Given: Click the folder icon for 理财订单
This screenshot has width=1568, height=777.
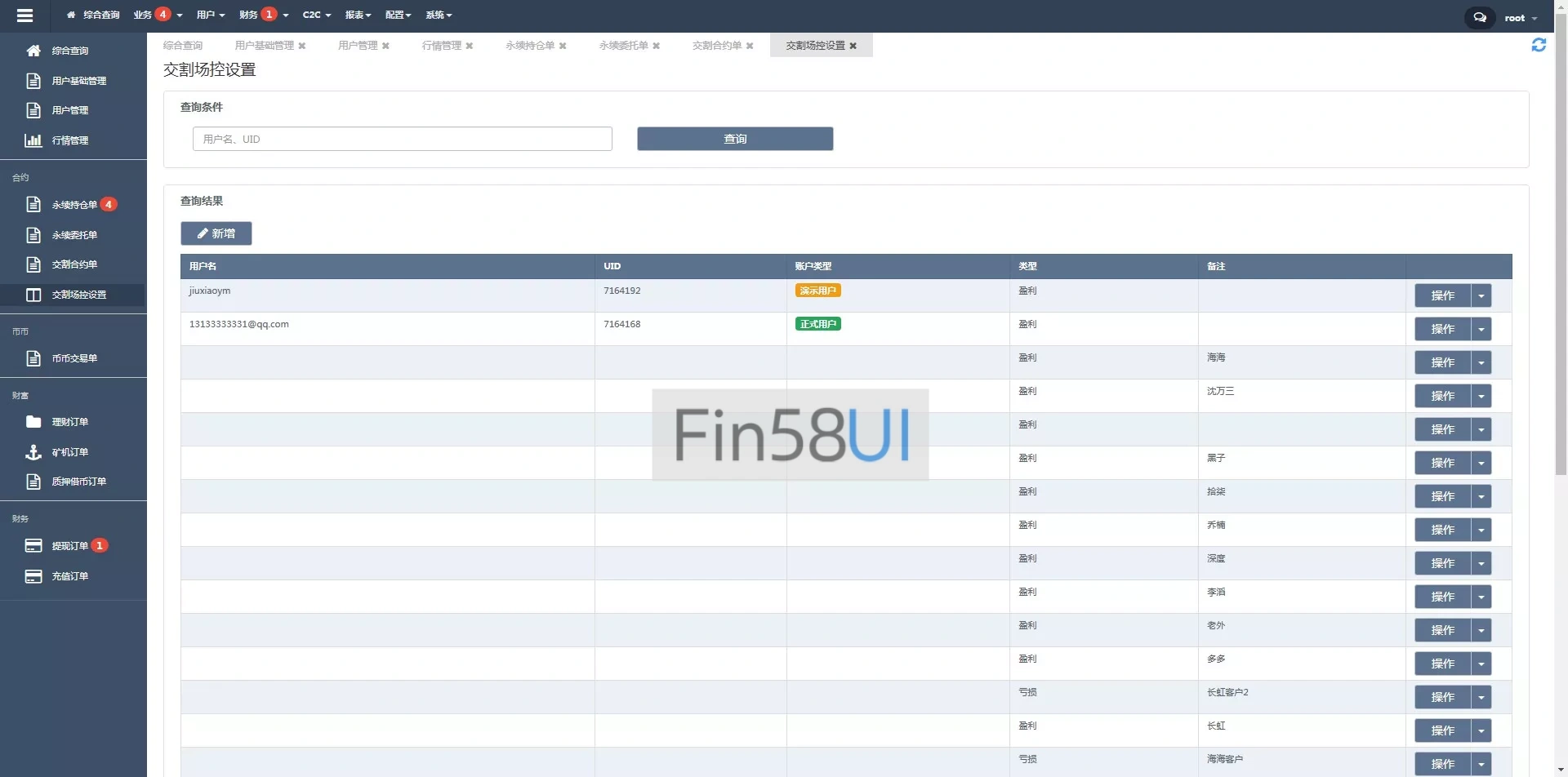Looking at the screenshot, I should (33, 422).
